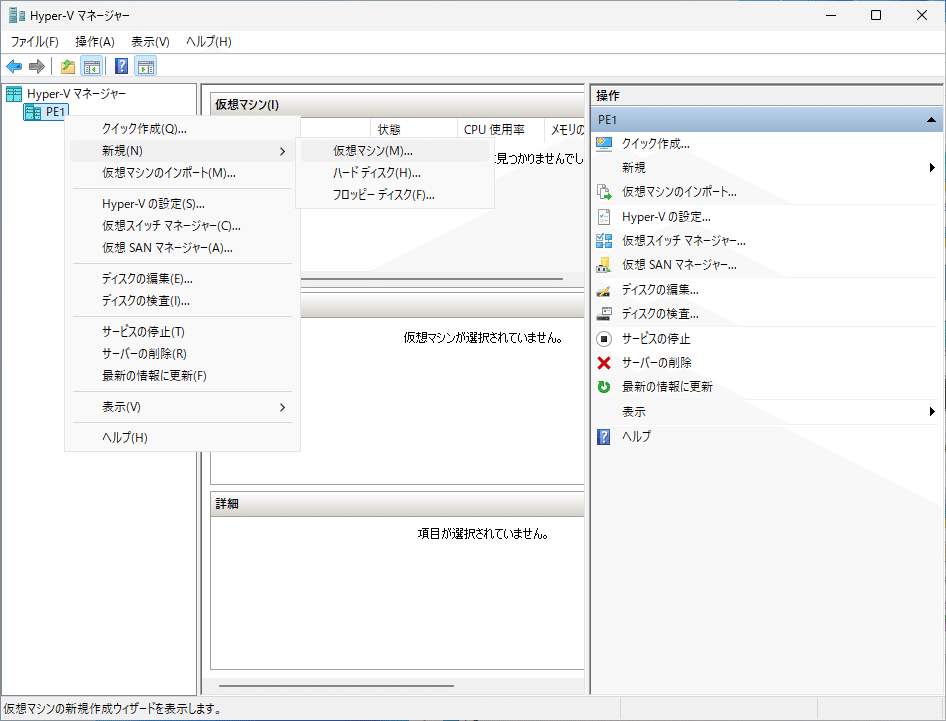Click the Help icon in actions pane
Viewport: 946px width, 721px height.
click(604, 436)
